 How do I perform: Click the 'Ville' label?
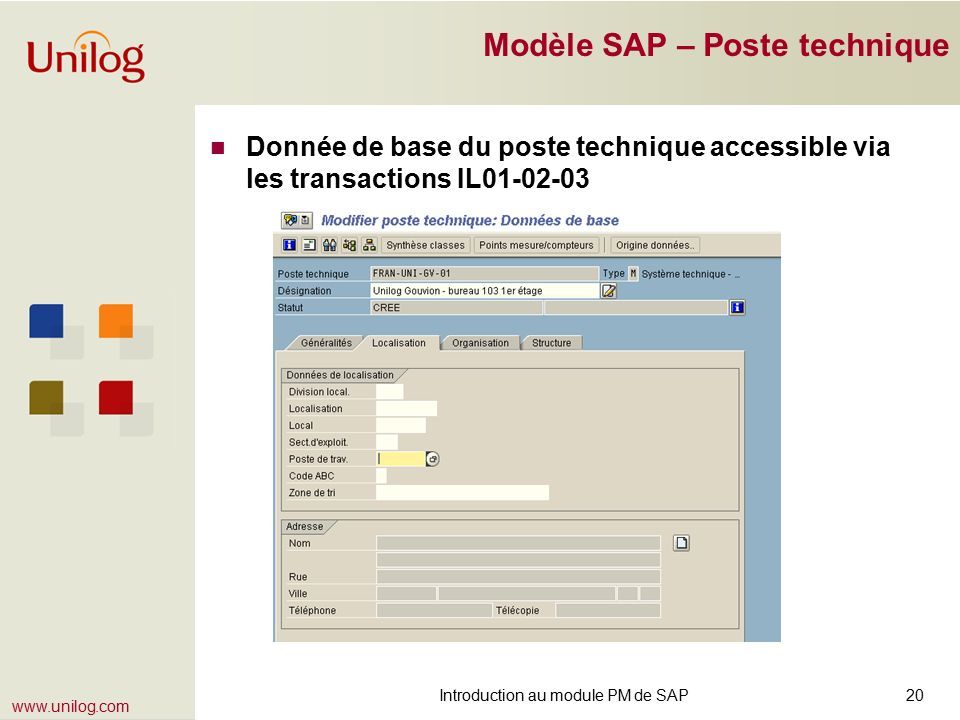tap(298, 594)
